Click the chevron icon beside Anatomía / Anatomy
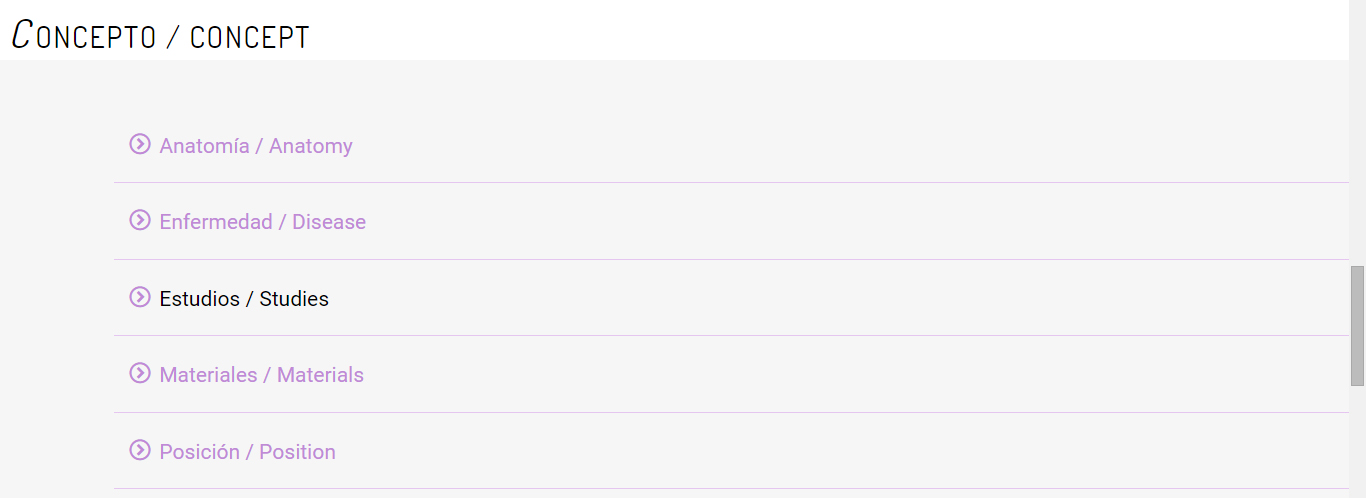The height and width of the screenshot is (498, 1366). tap(140, 144)
